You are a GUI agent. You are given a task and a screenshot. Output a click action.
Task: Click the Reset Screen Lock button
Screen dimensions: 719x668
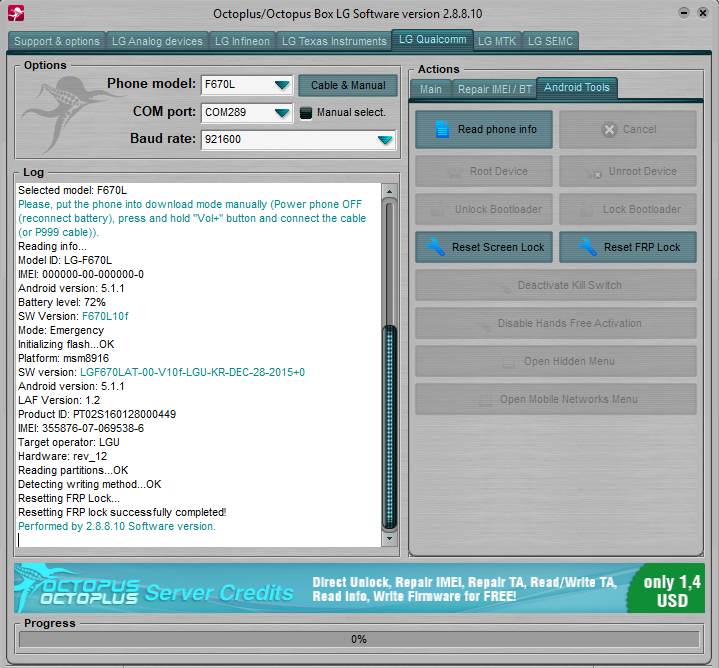click(x=484, y=247)
